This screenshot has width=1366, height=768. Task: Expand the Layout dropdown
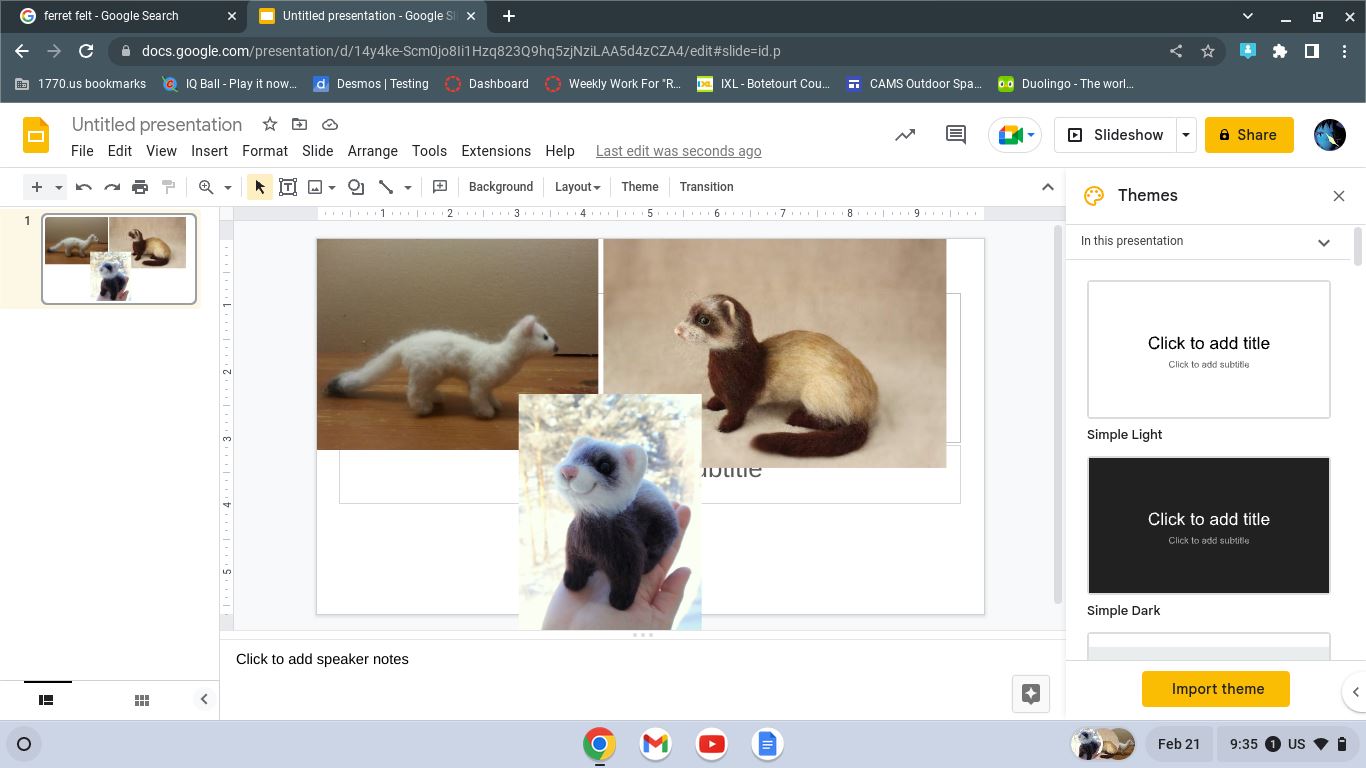pos(577,187)
